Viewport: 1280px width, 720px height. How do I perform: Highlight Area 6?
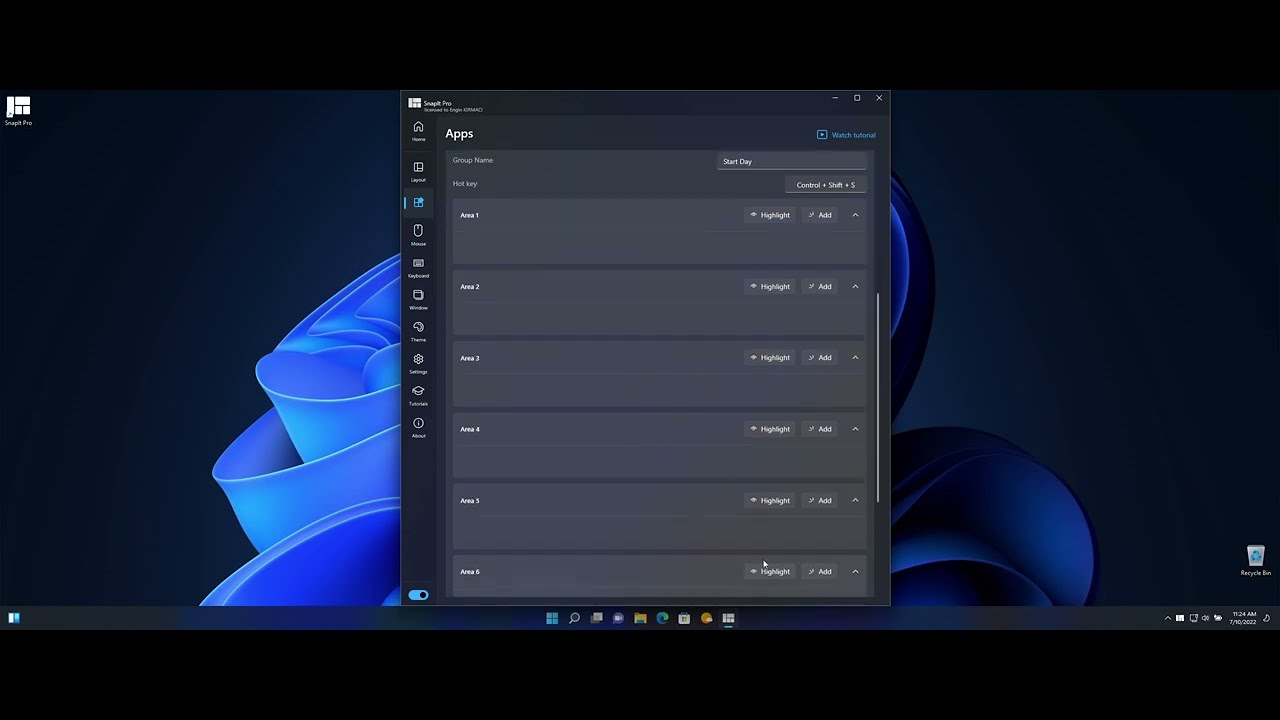770,572
